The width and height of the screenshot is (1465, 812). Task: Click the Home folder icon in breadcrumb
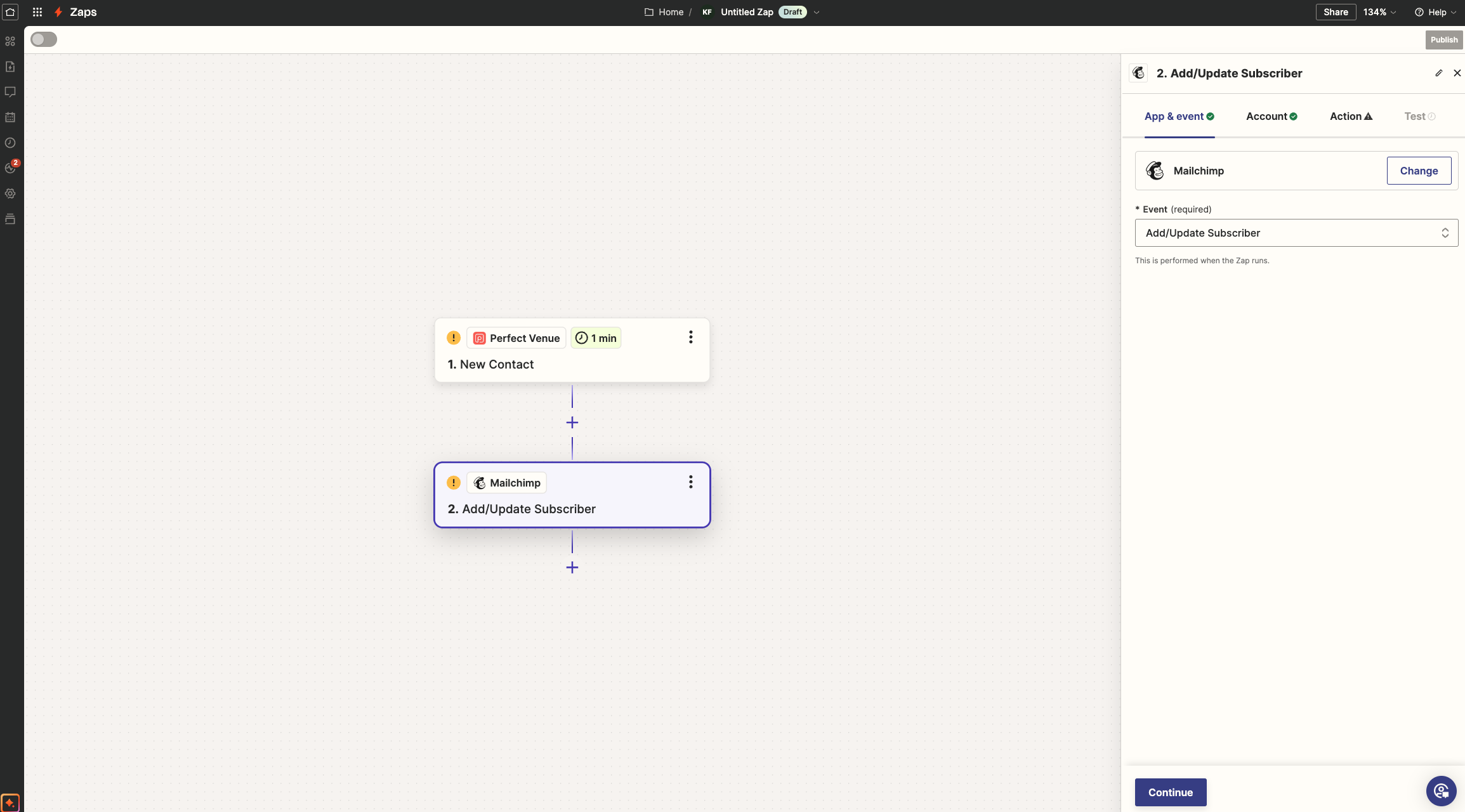[x=649, y=12]
